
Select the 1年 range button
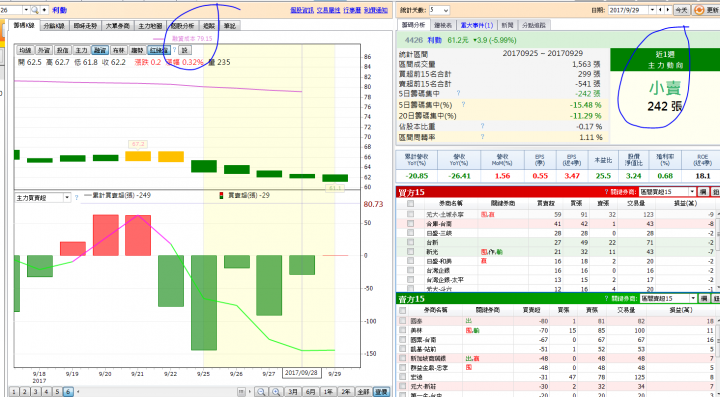tap(328, 392)
